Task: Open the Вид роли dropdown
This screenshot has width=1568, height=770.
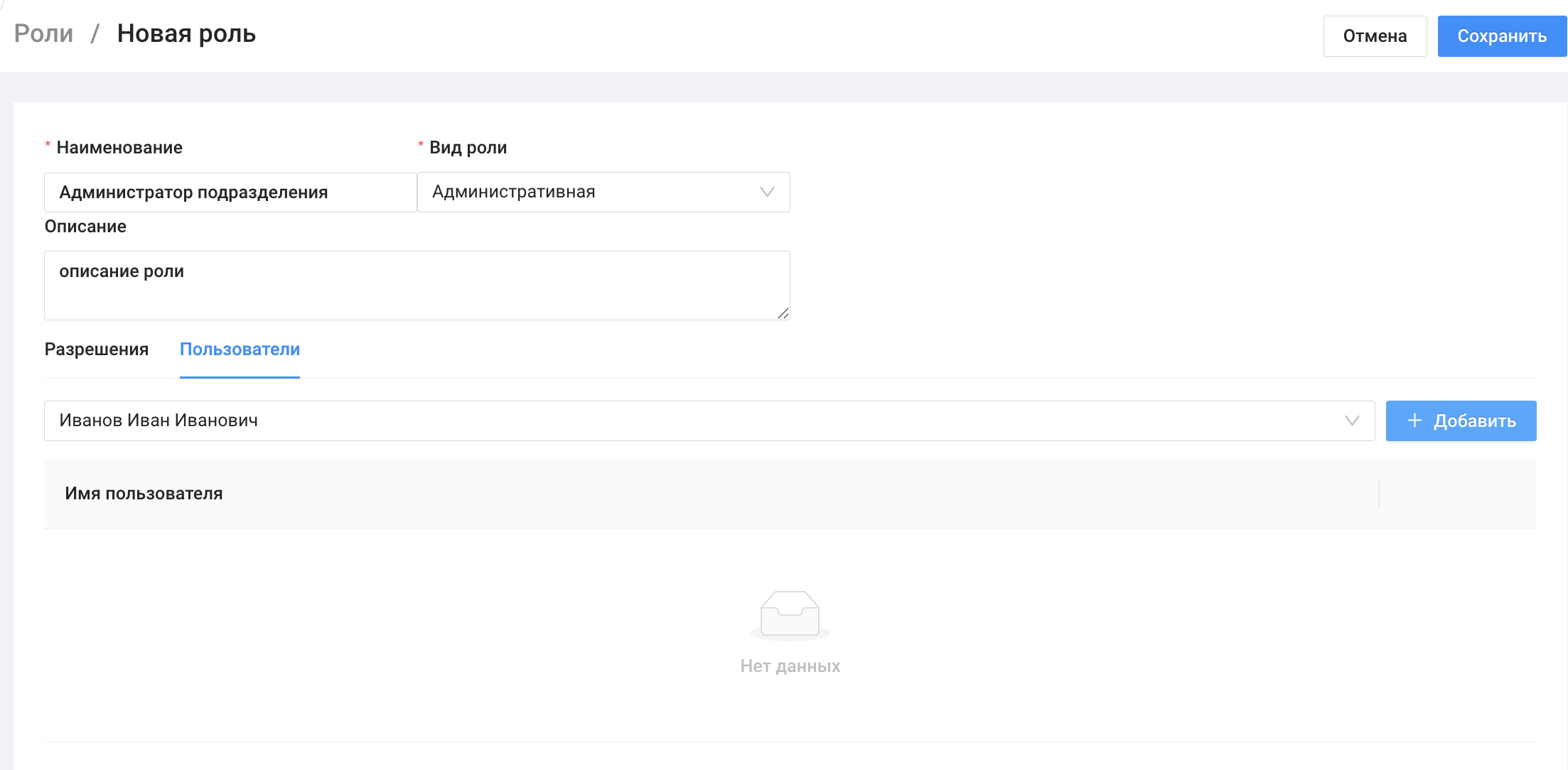Action: pos(603,192)
